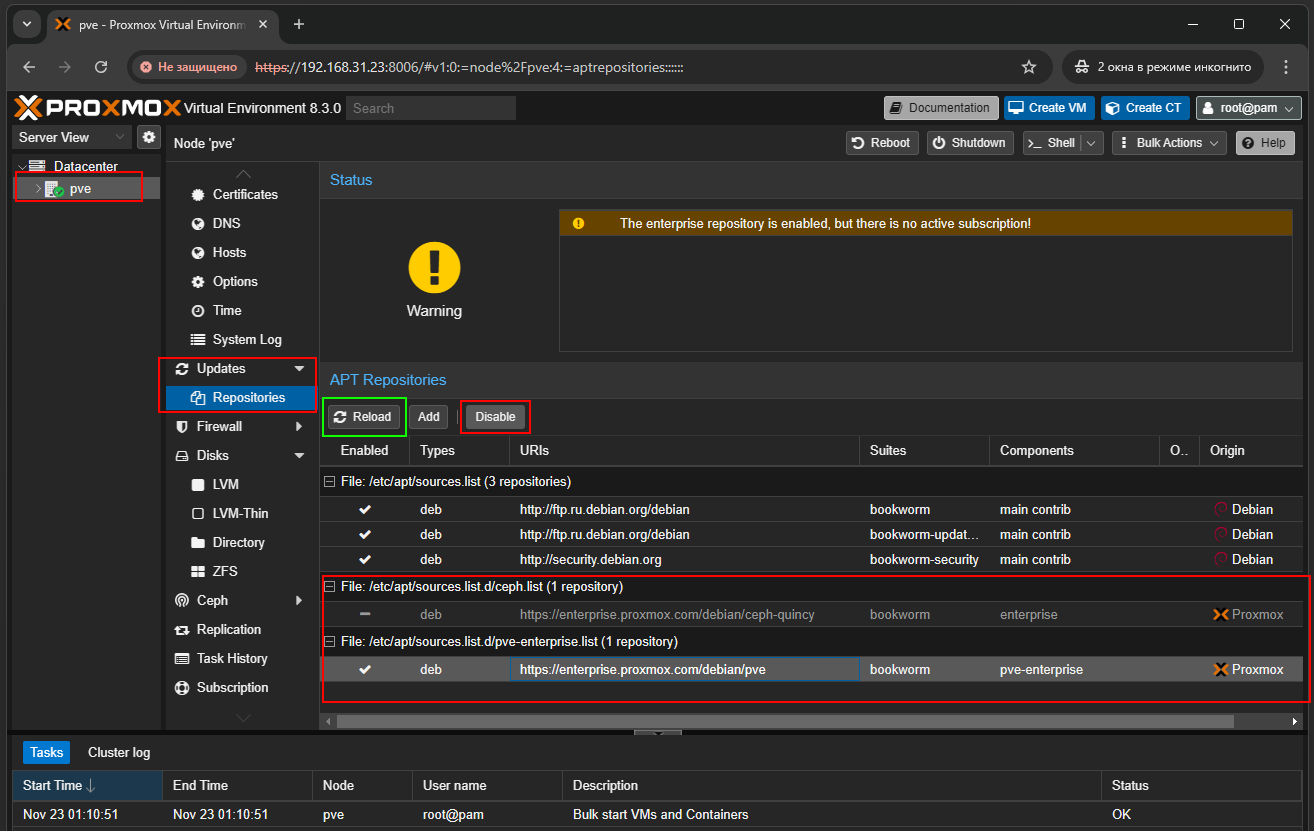Viewport: 1314px width, 831px height.
Task: Open the Server View dropdown
Action: 72,137
